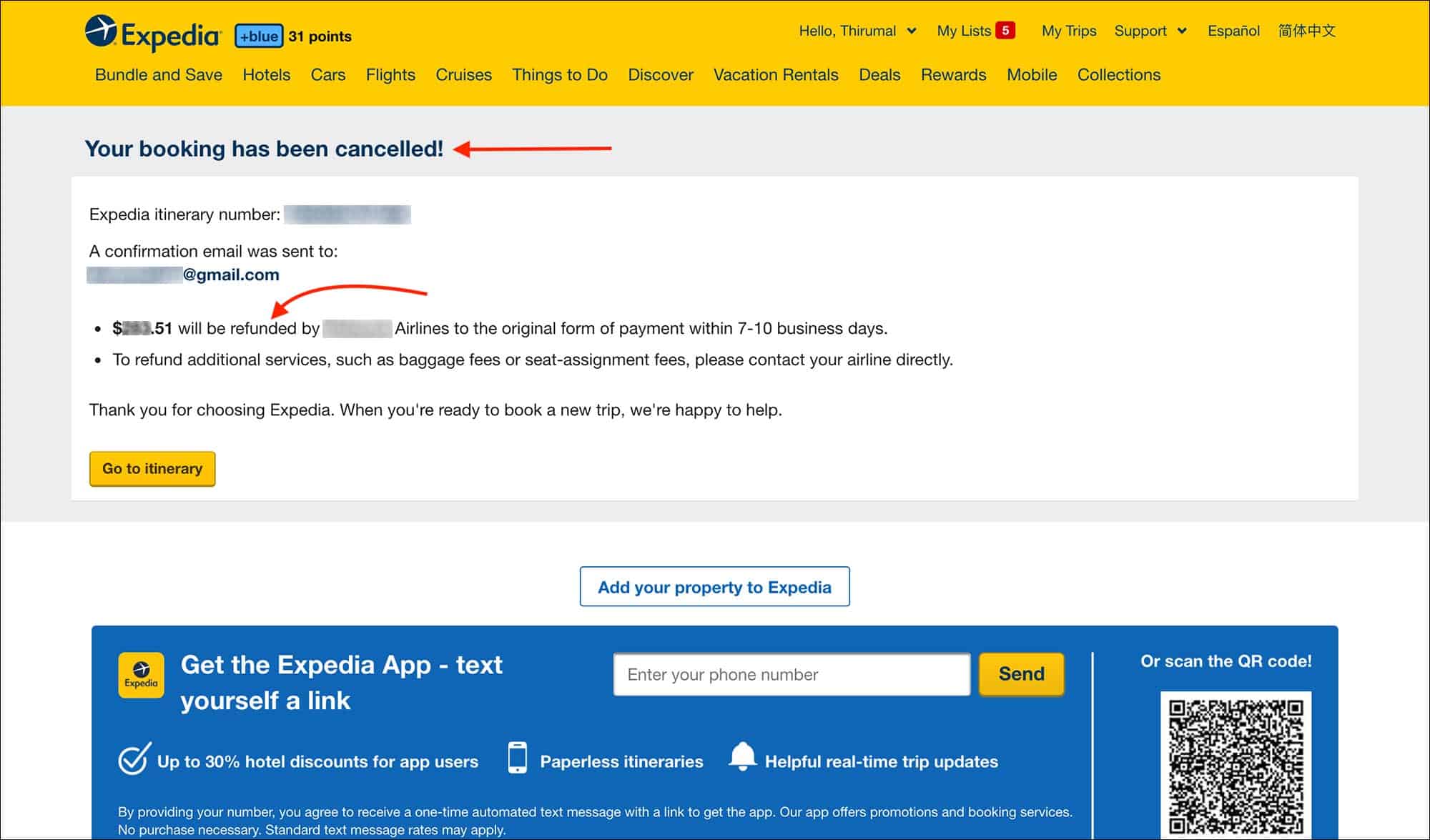Image resolution: width=1430 pixels, height=840 pixels.
Task: Go to Hotels section
Action: (267, 75)
